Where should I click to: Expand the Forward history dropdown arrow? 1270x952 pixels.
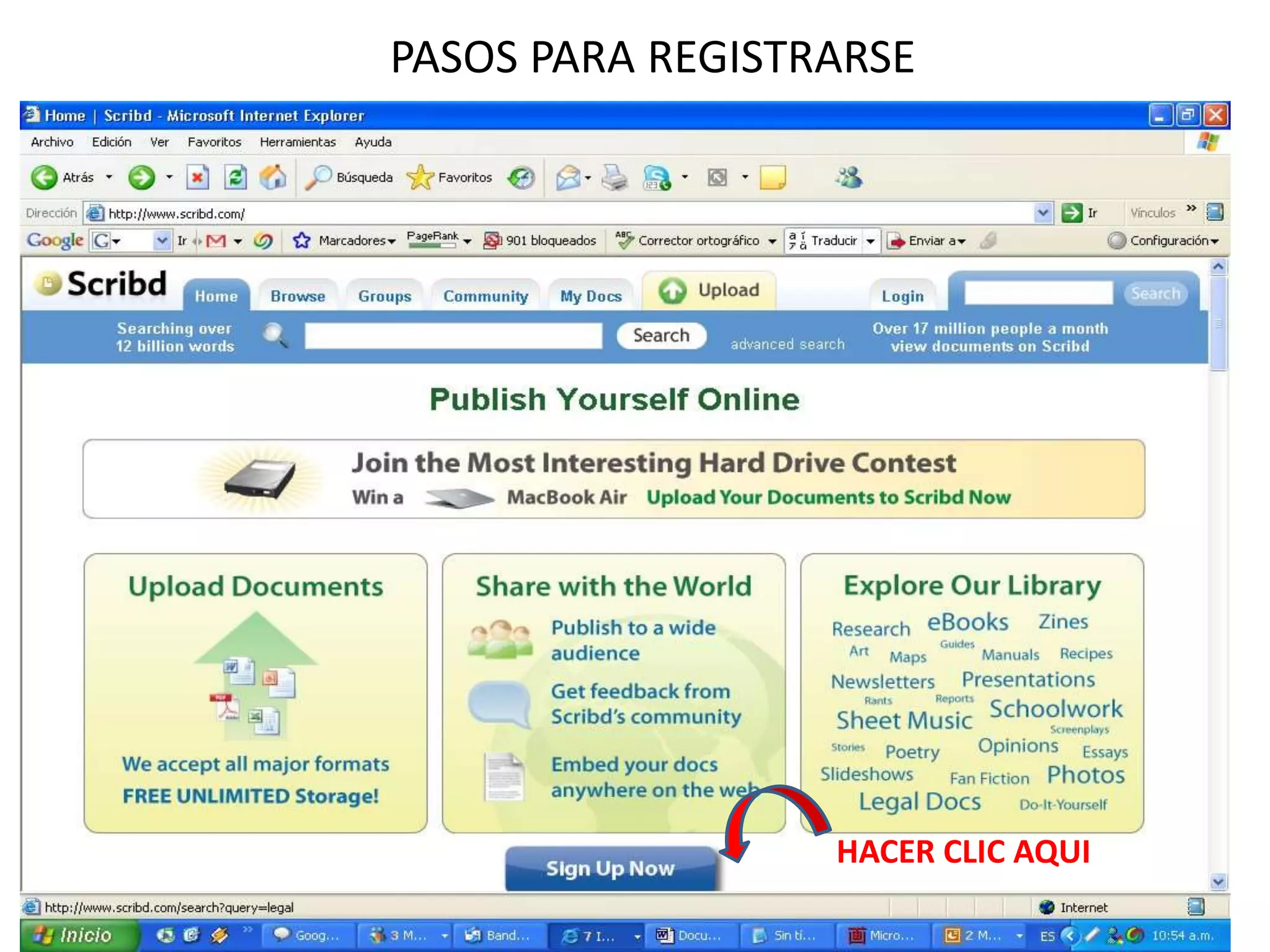[169, 177]
